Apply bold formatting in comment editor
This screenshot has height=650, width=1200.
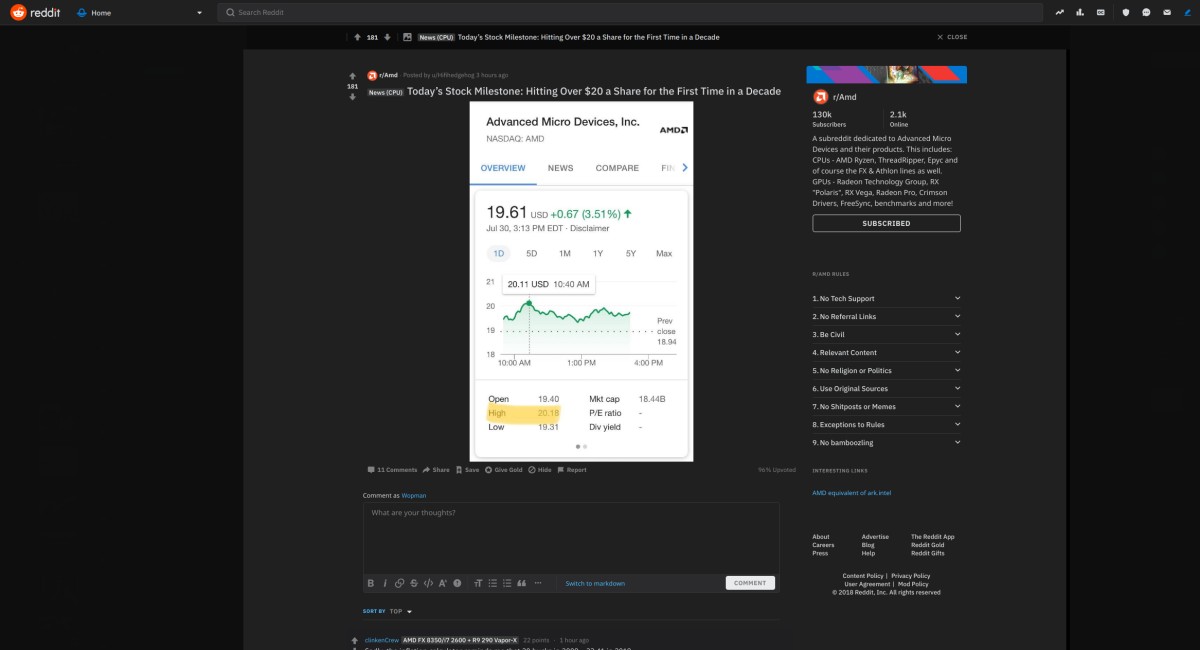[370, 583]
